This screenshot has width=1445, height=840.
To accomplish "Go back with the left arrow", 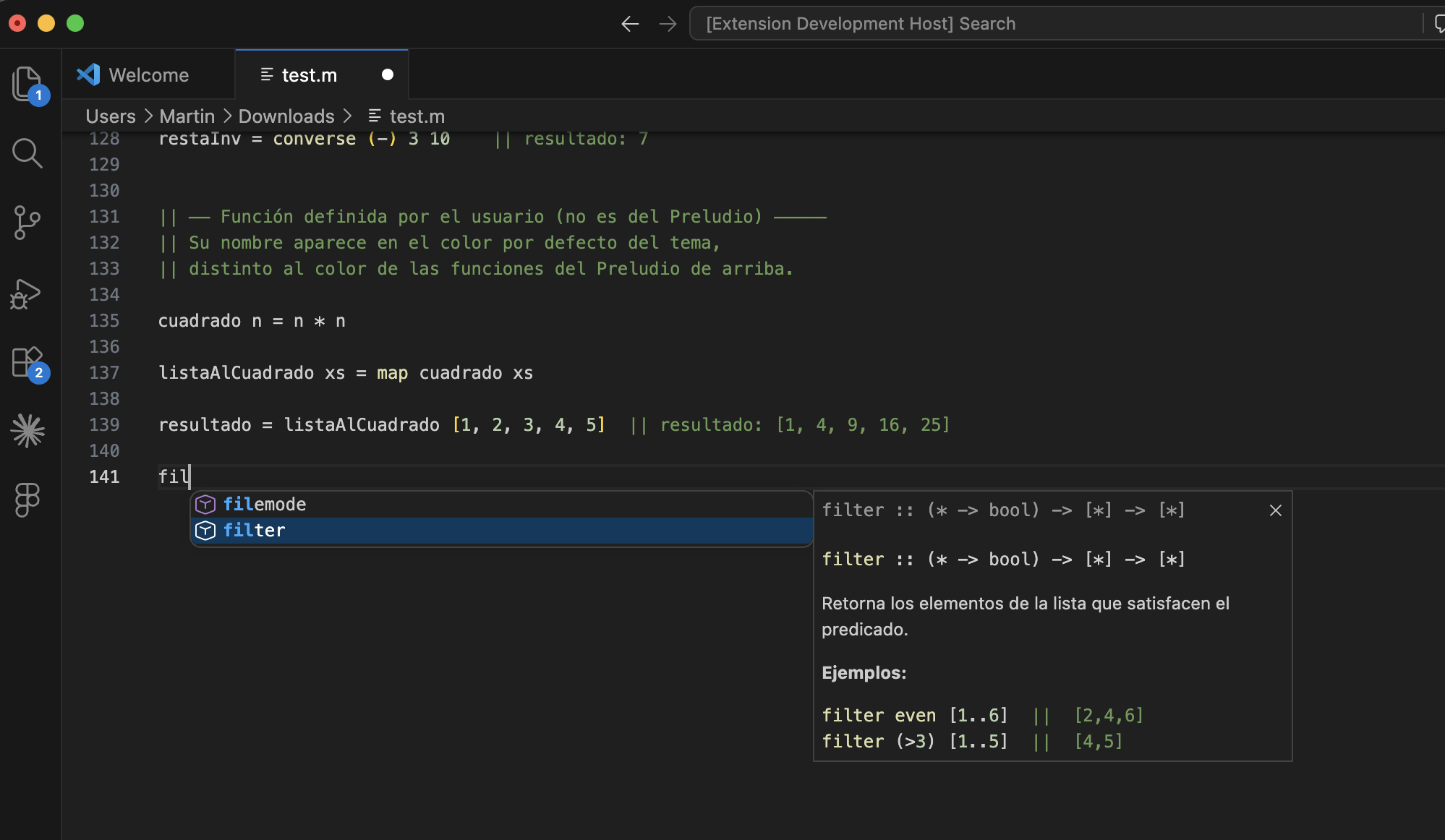I will 630,24.
